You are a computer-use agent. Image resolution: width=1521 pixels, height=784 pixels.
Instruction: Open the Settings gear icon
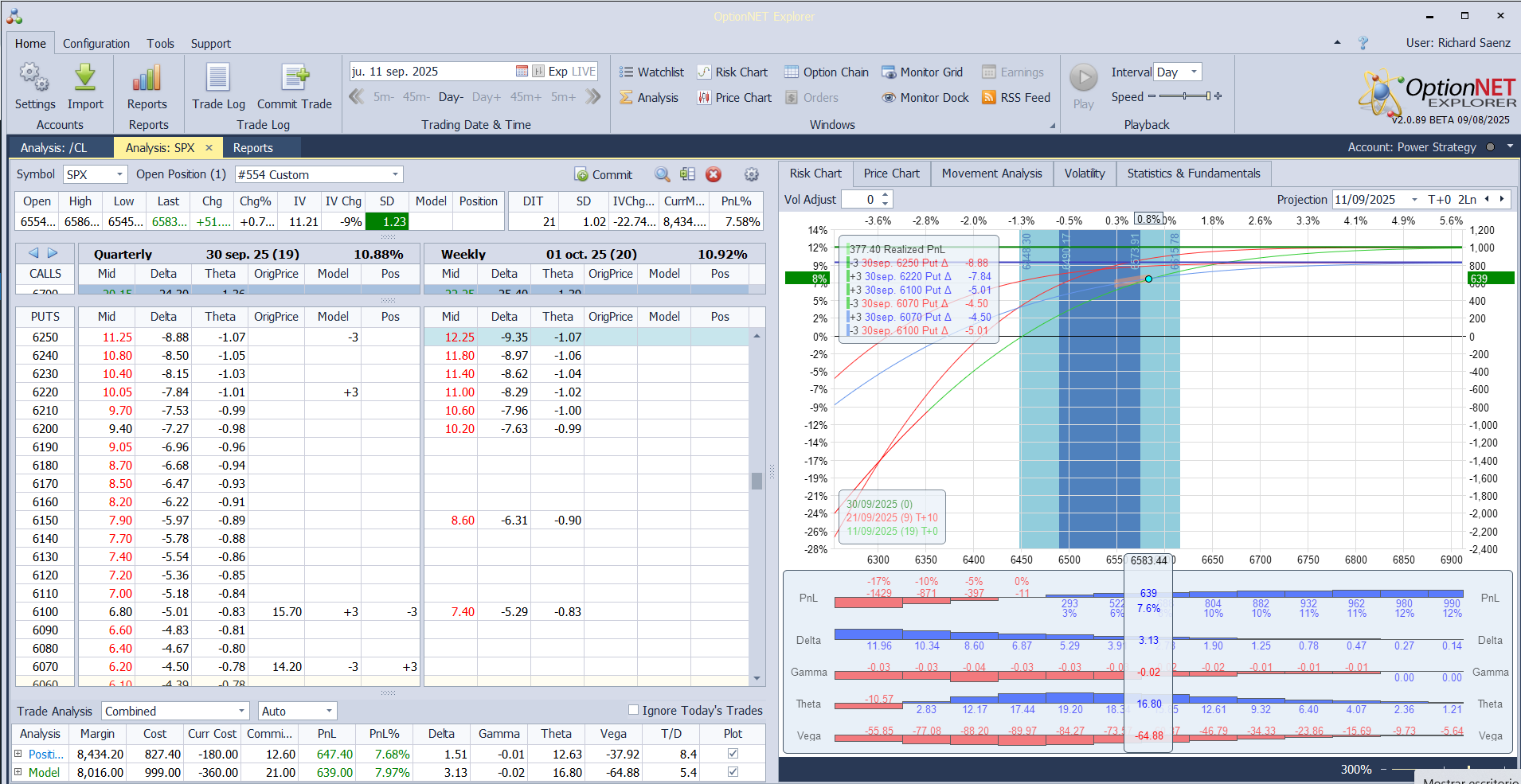(34, 78)
